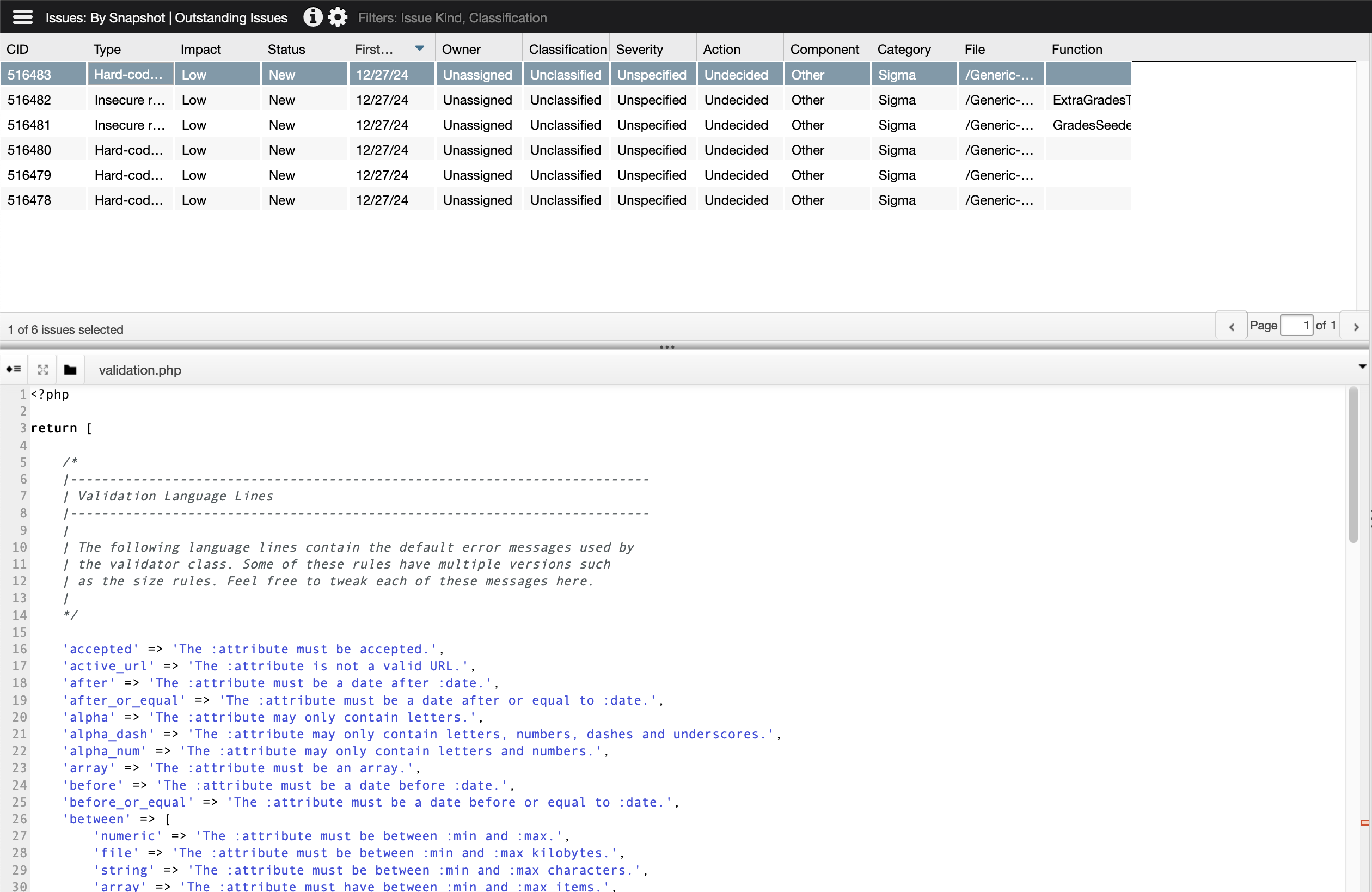Click GradesSeede function cell

(1089, 125)
